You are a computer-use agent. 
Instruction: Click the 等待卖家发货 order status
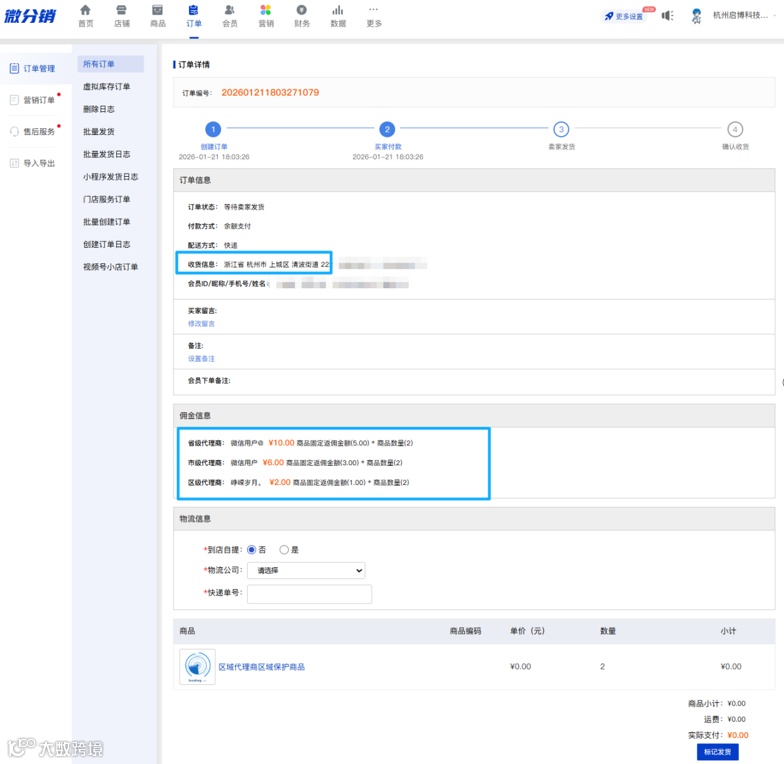[x=244, y=207]
